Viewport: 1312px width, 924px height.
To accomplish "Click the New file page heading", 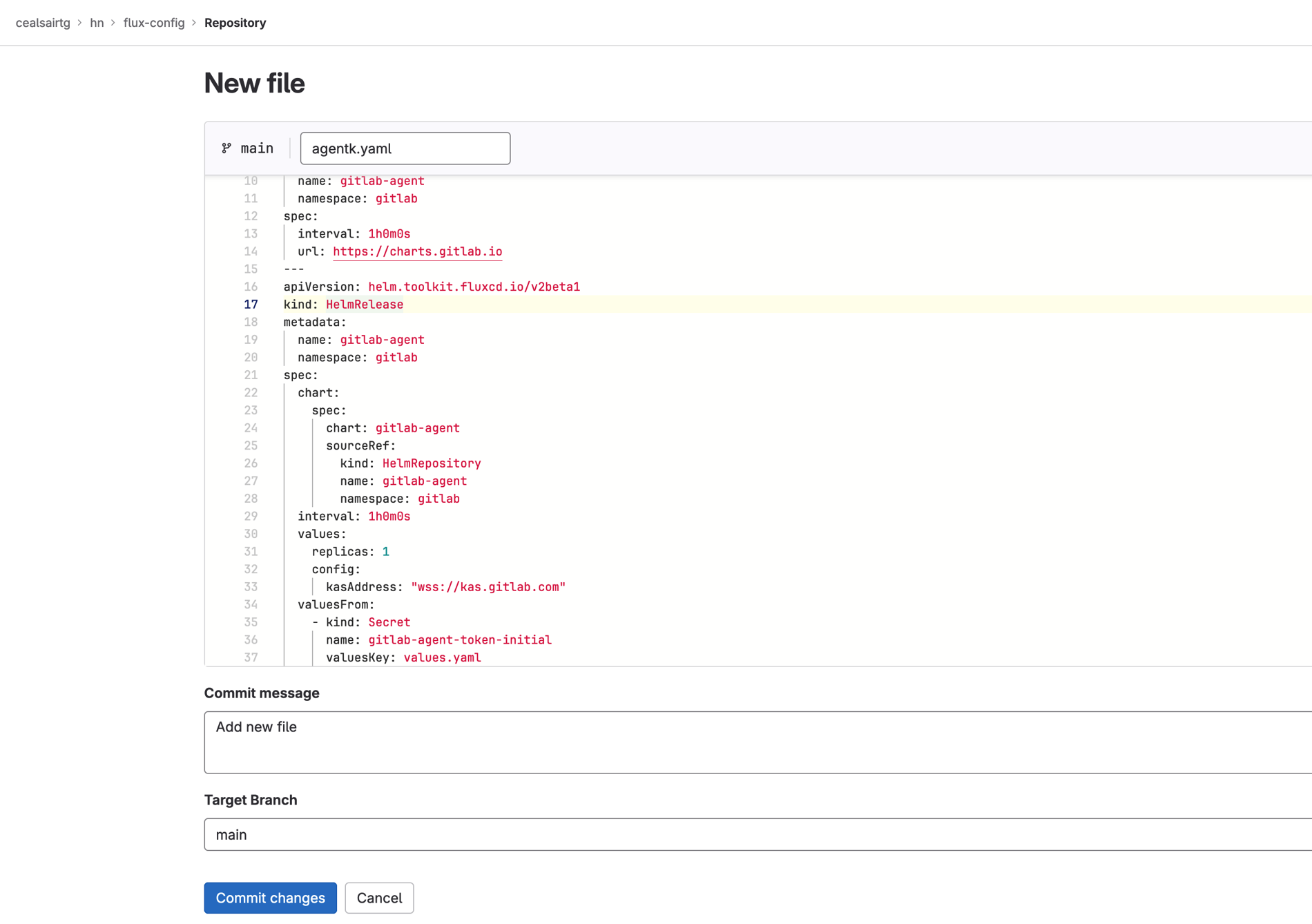I will click(x=254, y=83).
